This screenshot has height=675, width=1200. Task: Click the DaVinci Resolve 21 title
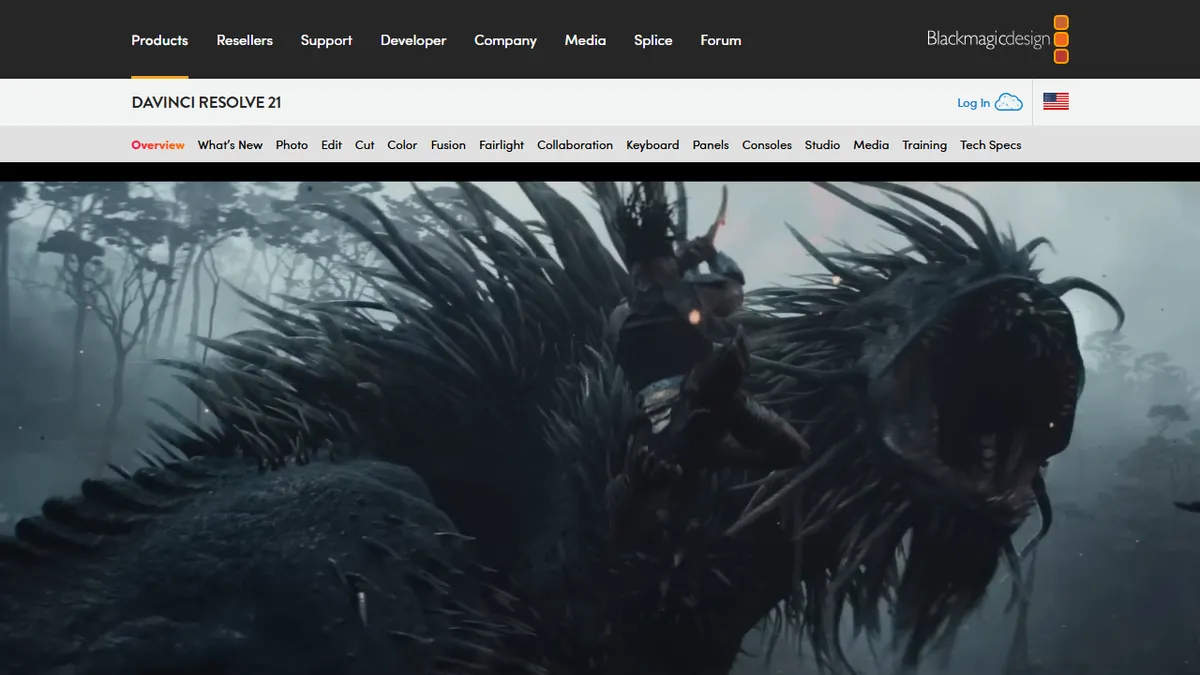pos(206,102)
